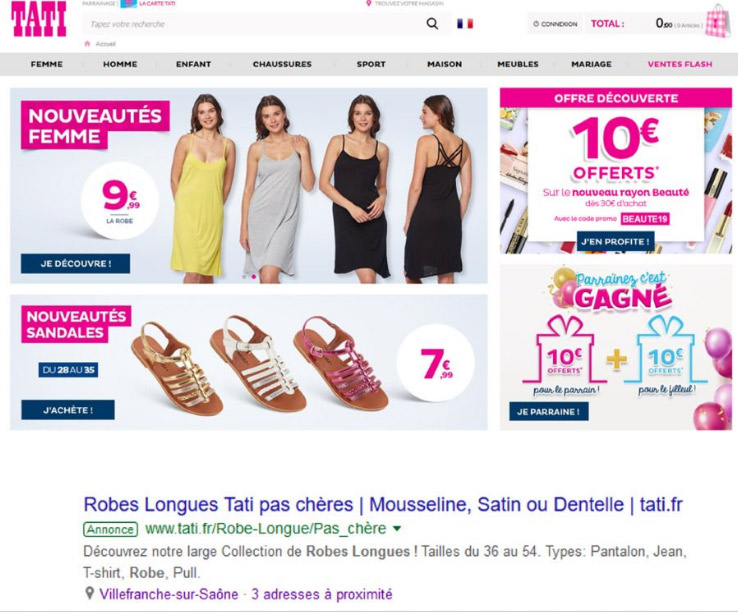This screenshot has width=738, height=612.
Task: Click the magnifying glass search icon
Action: coord(432,24)
